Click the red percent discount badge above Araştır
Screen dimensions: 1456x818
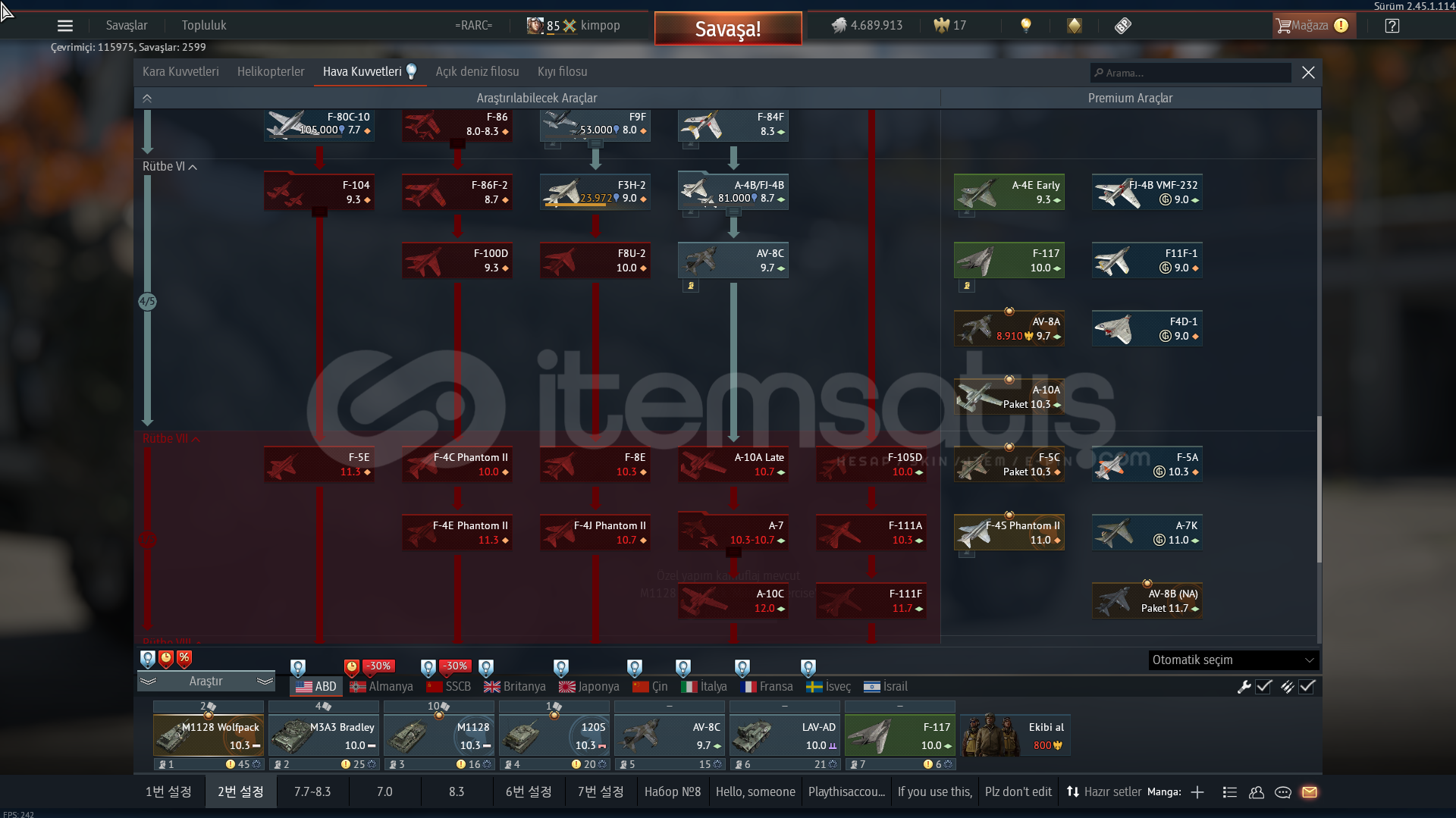point(184,659)
